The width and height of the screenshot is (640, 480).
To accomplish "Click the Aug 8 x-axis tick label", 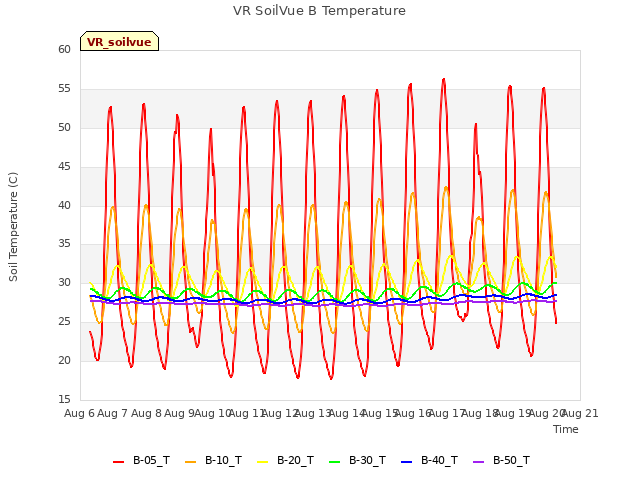I will (146, 413).
